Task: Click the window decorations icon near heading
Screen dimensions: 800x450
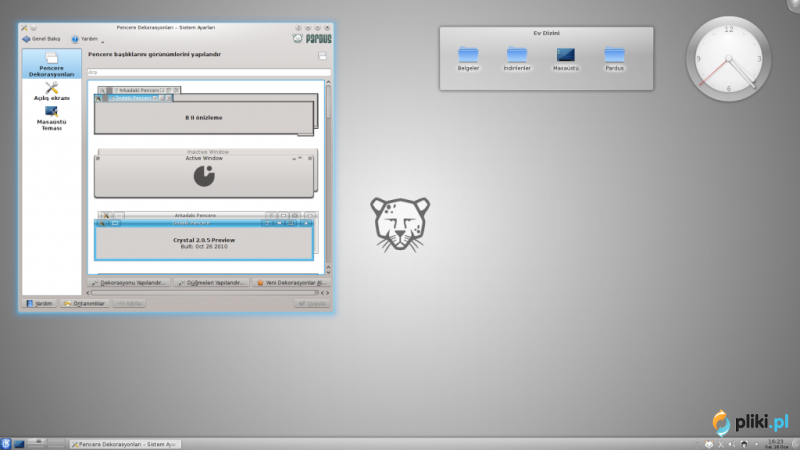Action: pyautogui.click(x=322, y=56)
